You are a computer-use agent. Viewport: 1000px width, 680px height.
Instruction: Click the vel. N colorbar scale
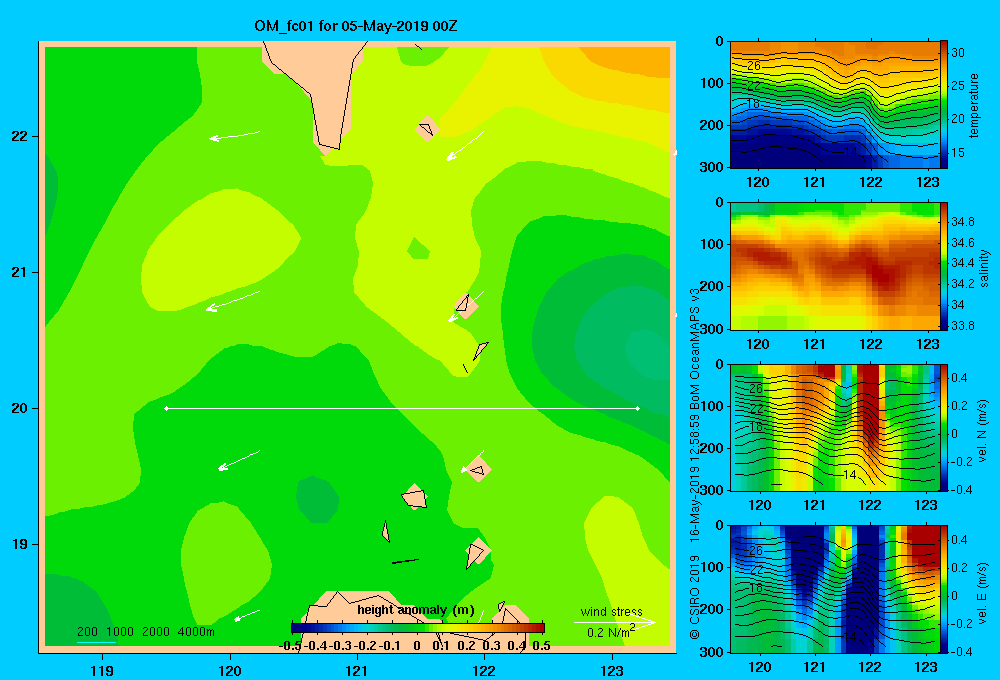(944, 427)
